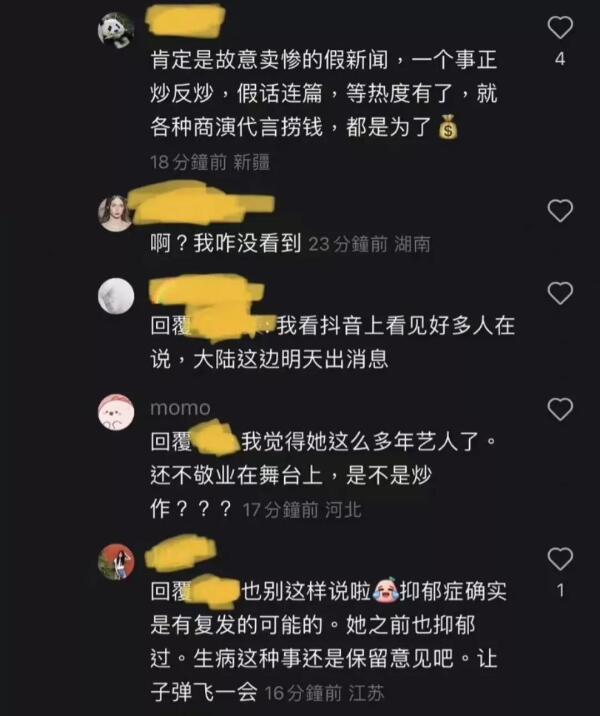The image size is (600, 716).
Task: Like the comment about 假新闻 from 新疆
Action: (x=560, y=27)
